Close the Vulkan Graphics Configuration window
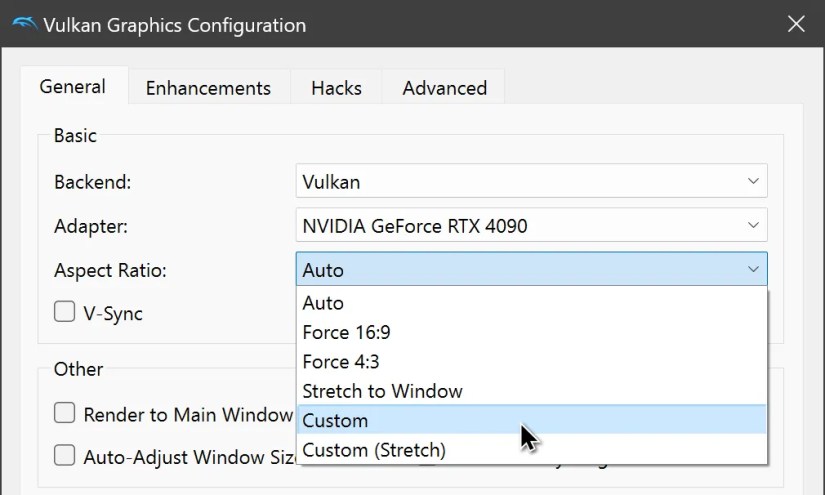 coord(796,24)
